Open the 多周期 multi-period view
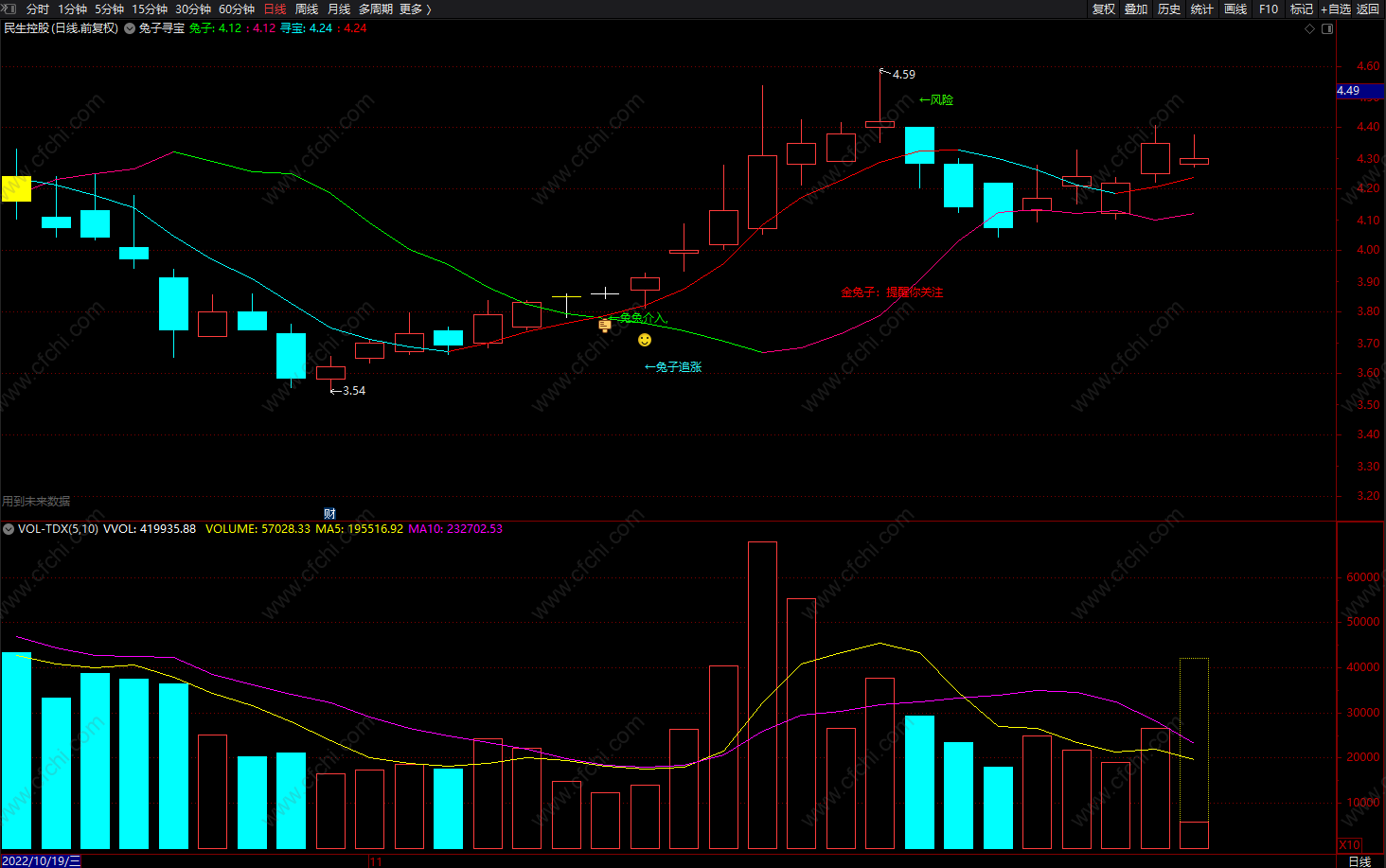Viewport: 1386px width, 868px height. (x=376, y=9)
